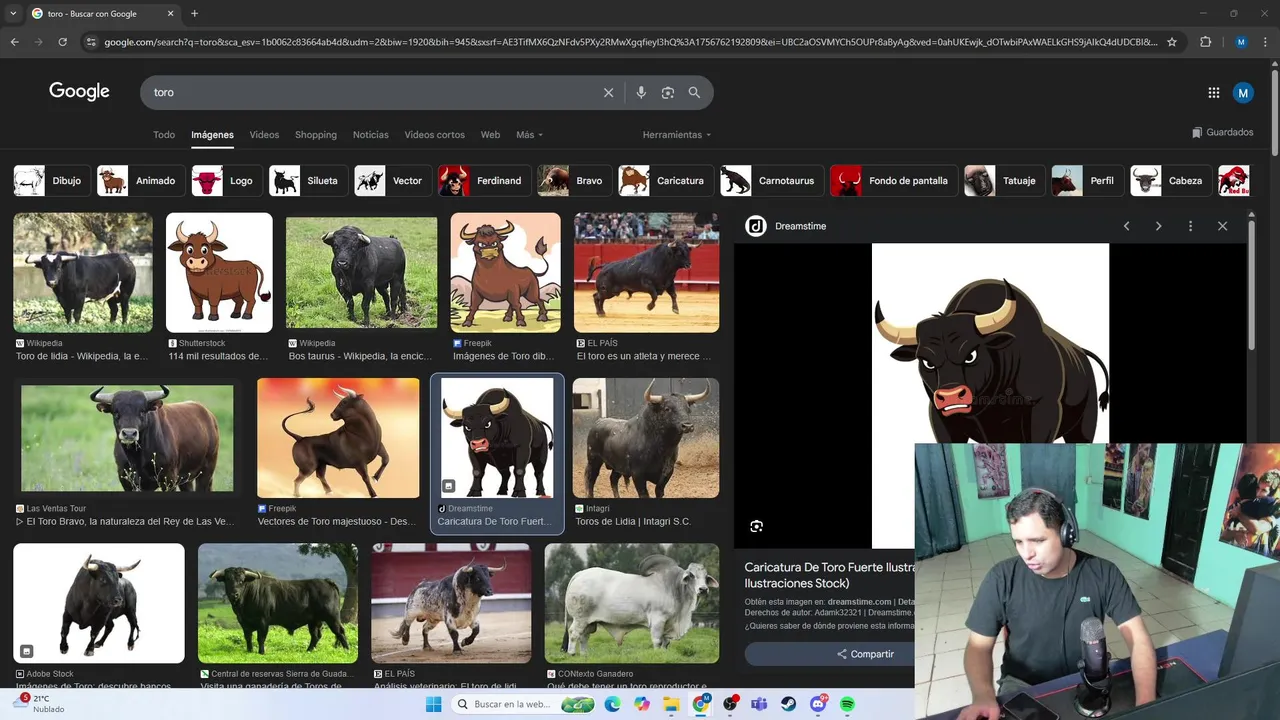Image resolution: width=1280 pixels, height=720 pixels.
Task: Filter images by Fondo de pantalla chip
Action: [x=893, y=181]
